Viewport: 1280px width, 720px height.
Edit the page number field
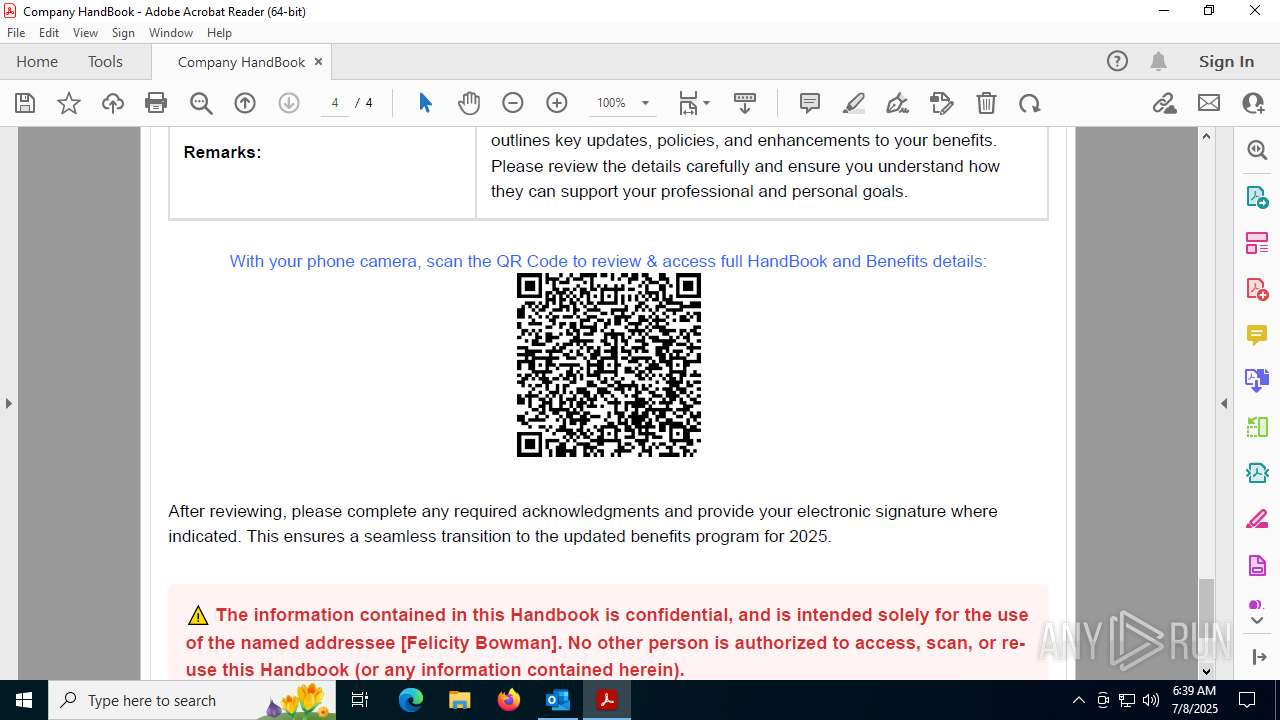coord(335,103)
